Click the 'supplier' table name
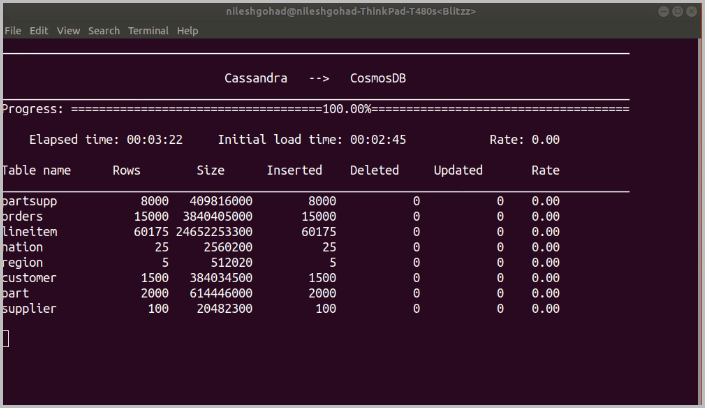This screenshot has width=705, height=408. click(x=30, y=309)
